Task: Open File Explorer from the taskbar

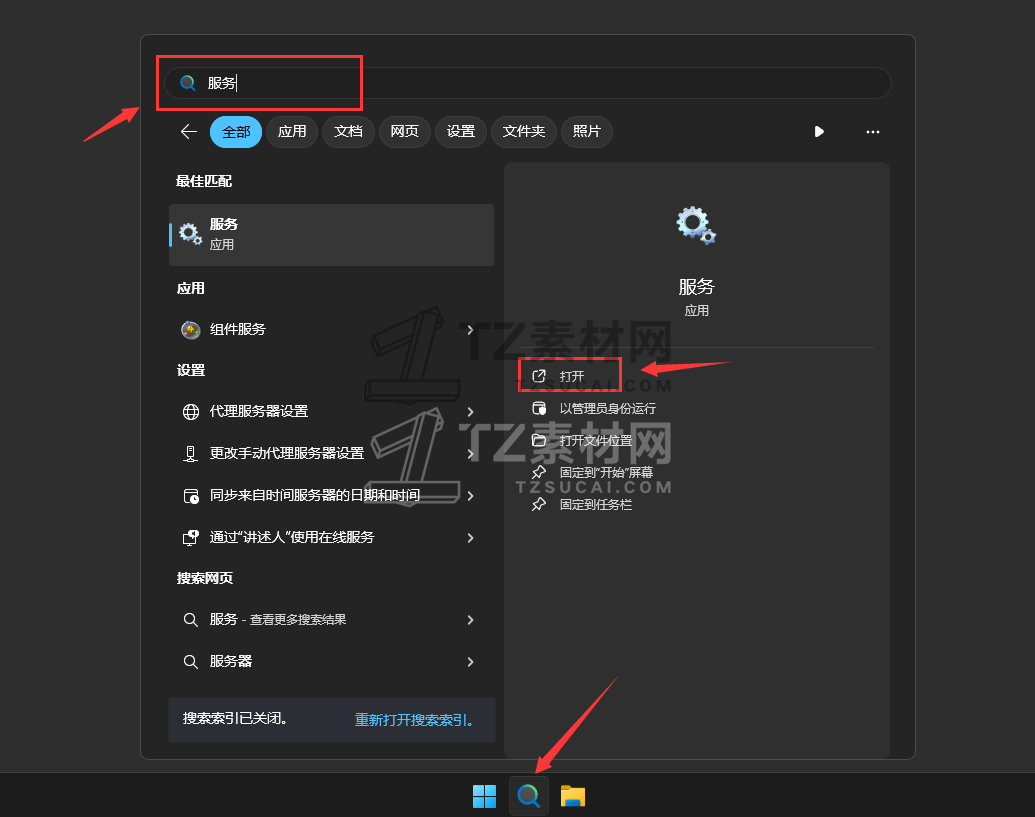Action: coord(573,796)
